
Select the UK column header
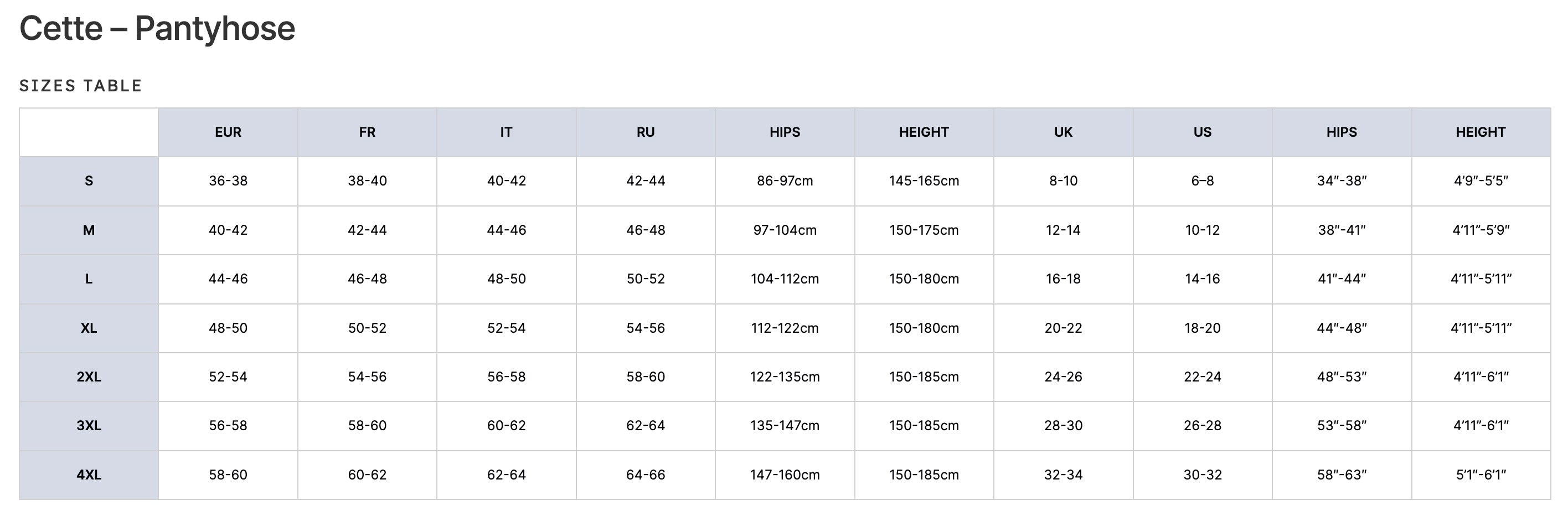tap(1064, 132)
